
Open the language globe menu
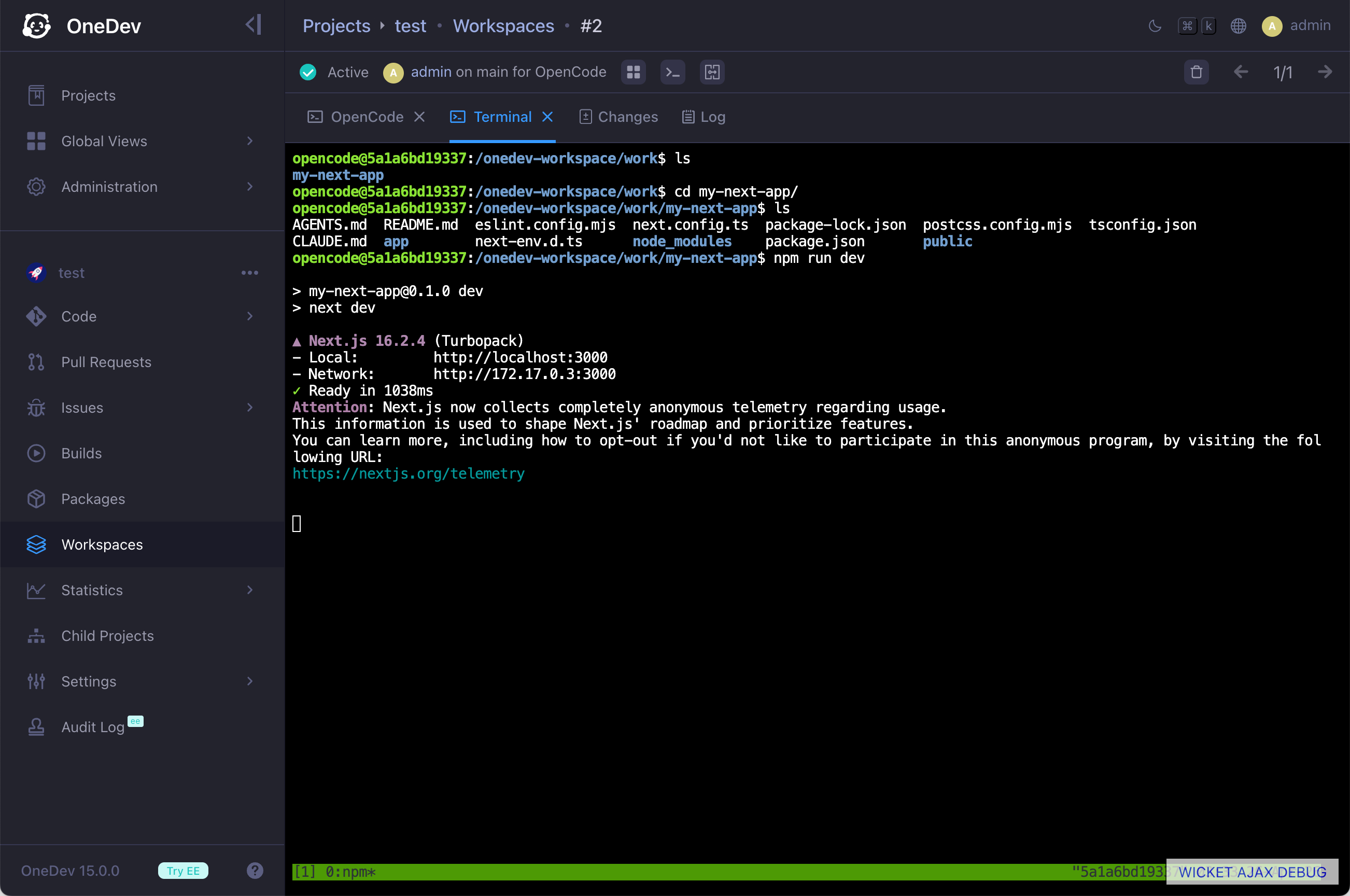[1238, 26]
